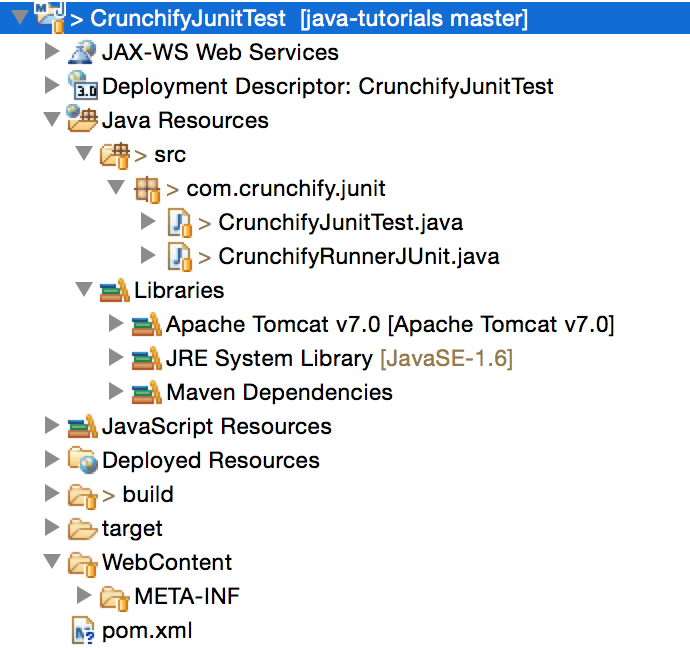Image resolution: width=690 pixels, height=648 pixels.
Task: Click the CrunchifyJunitTest.java file icon
Action: click(x=179, y=222)
